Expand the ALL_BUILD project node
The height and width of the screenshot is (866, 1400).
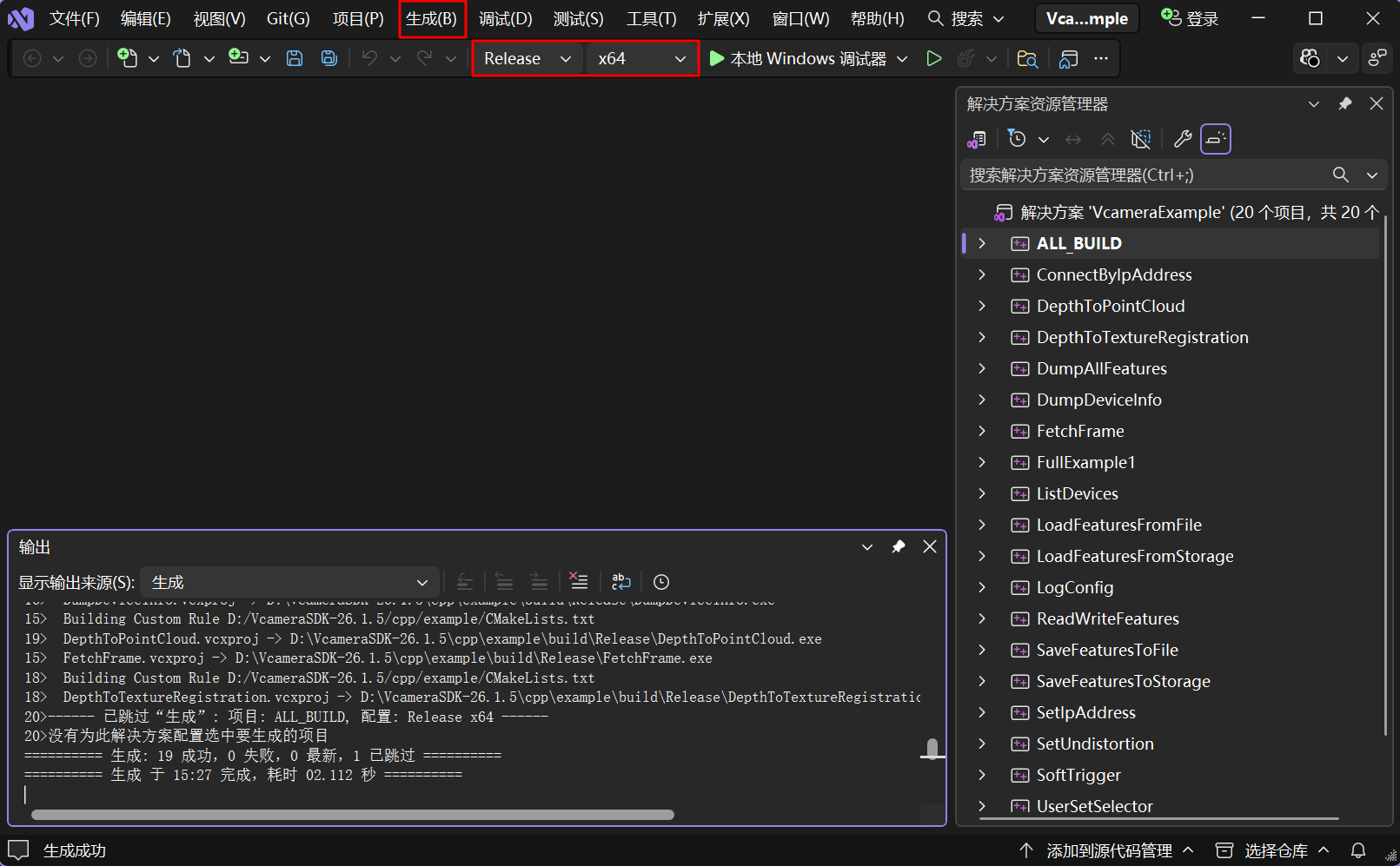point(982,243)
